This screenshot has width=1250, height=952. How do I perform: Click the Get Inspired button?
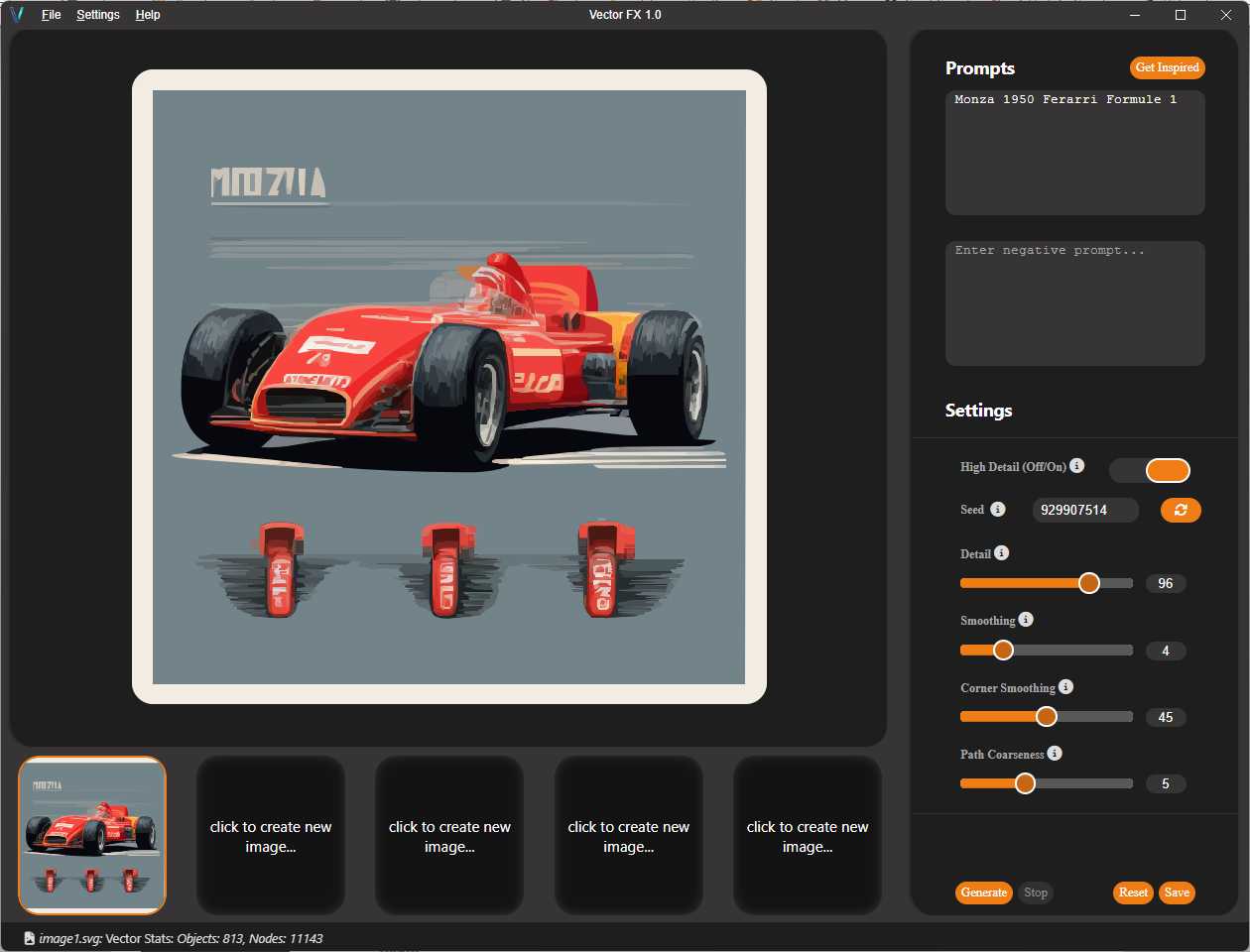(x=1167, y=67)
